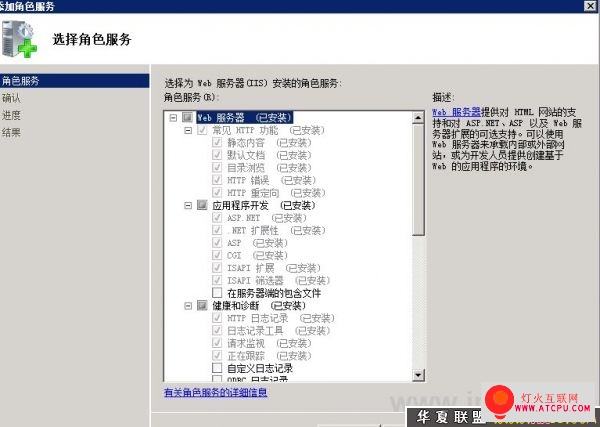This screenshot has height=427, width=600.
Task: Toggle the CGI checkbox
Action: (217, 255)
